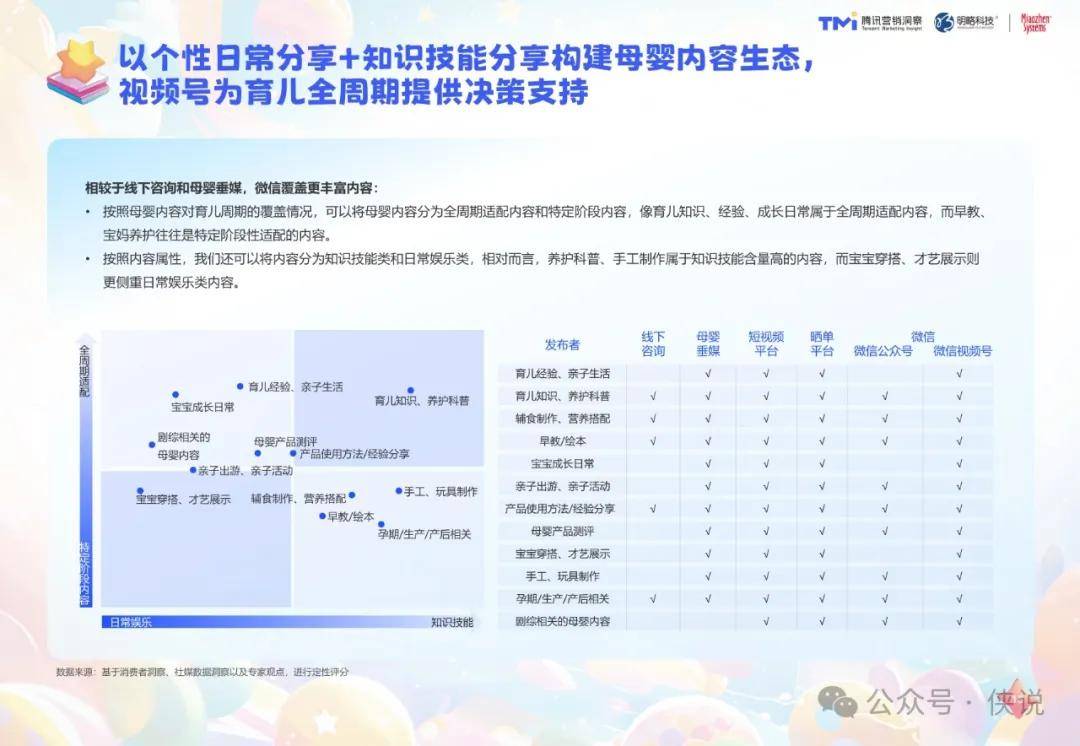Select the 宝宝成长日常 dot in the scatter chart

click(x=176, y=395)
